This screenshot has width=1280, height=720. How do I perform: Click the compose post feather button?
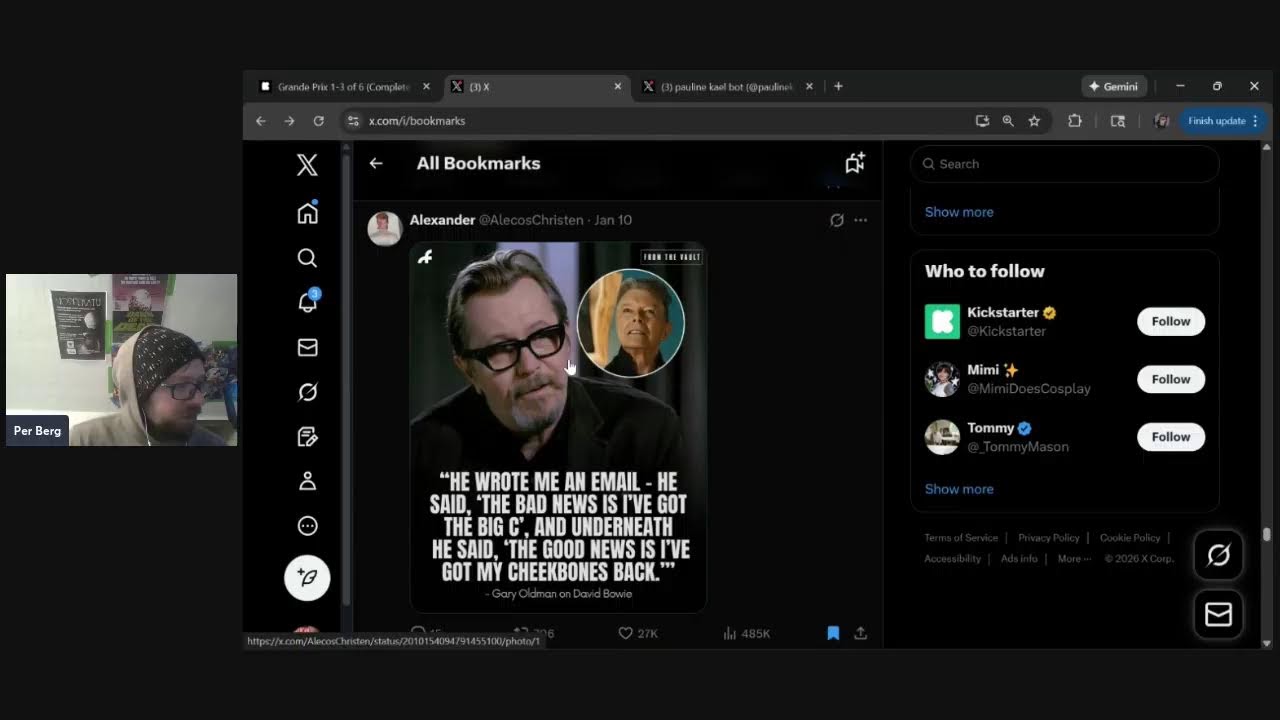click(x=307, y=578)
